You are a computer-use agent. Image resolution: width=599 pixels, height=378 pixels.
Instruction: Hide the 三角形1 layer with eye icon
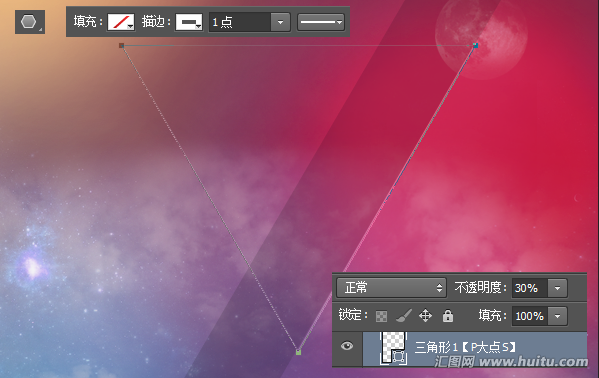(x=347, y=346)
